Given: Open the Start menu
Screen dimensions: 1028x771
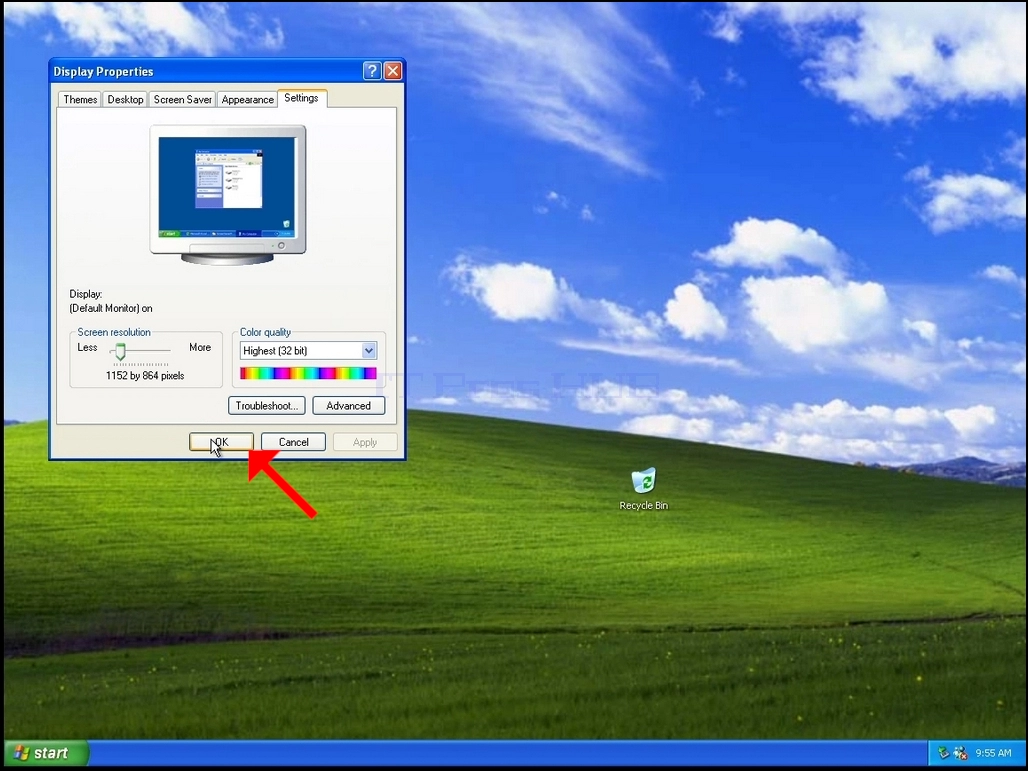Looking at the screenshot, I should click(x=46, y=753).
